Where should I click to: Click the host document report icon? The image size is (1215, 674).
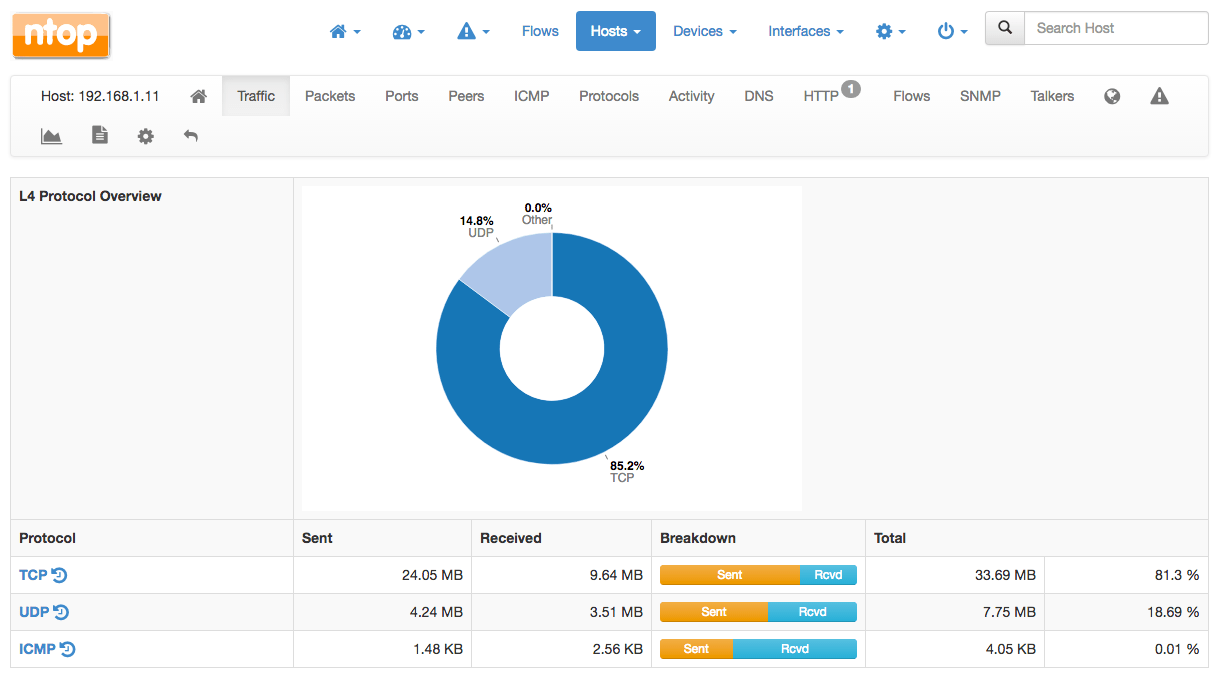coord(100,135)
